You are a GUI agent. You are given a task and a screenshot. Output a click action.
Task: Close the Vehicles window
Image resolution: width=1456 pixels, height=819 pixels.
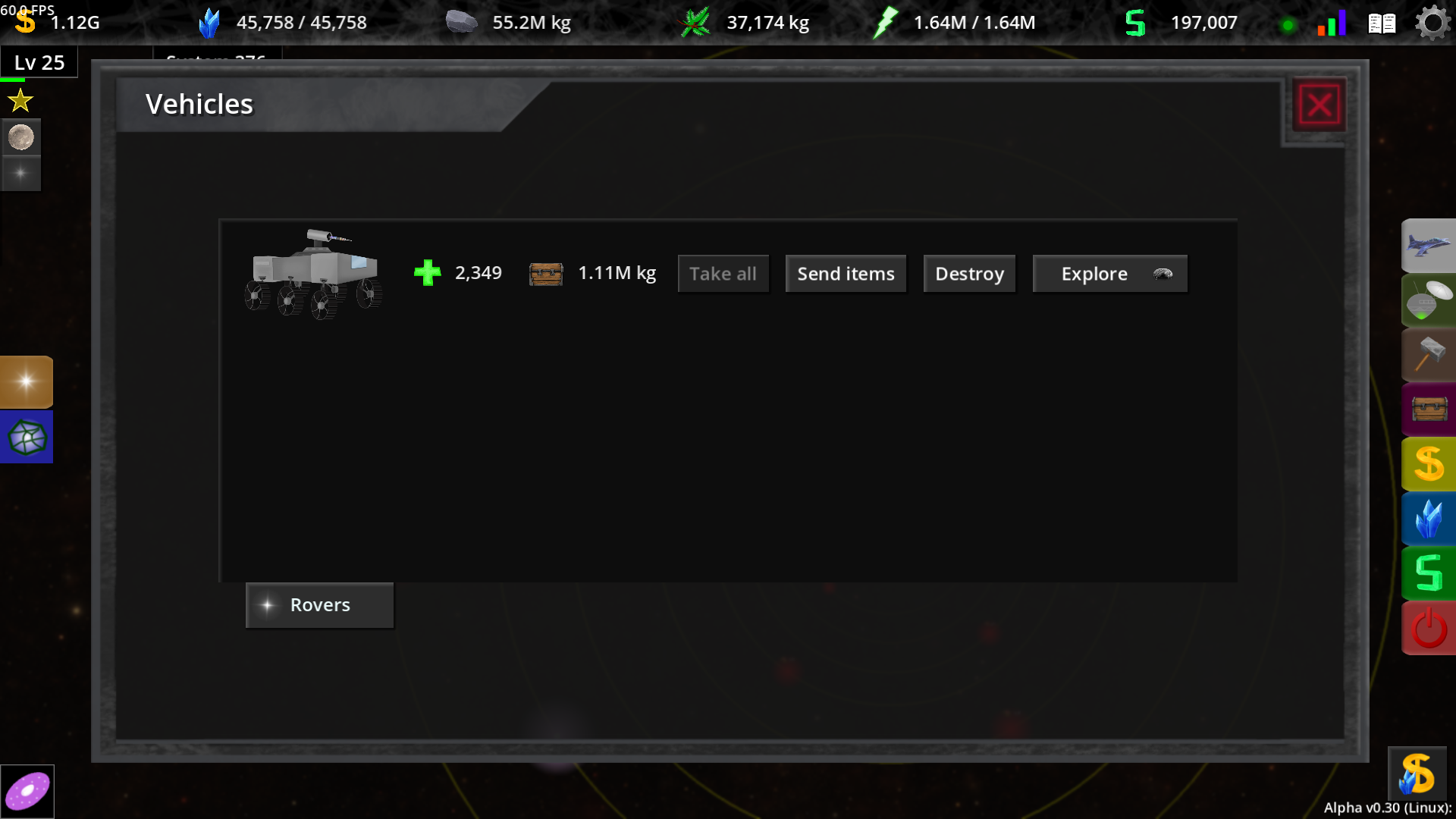pos(1319,105)
